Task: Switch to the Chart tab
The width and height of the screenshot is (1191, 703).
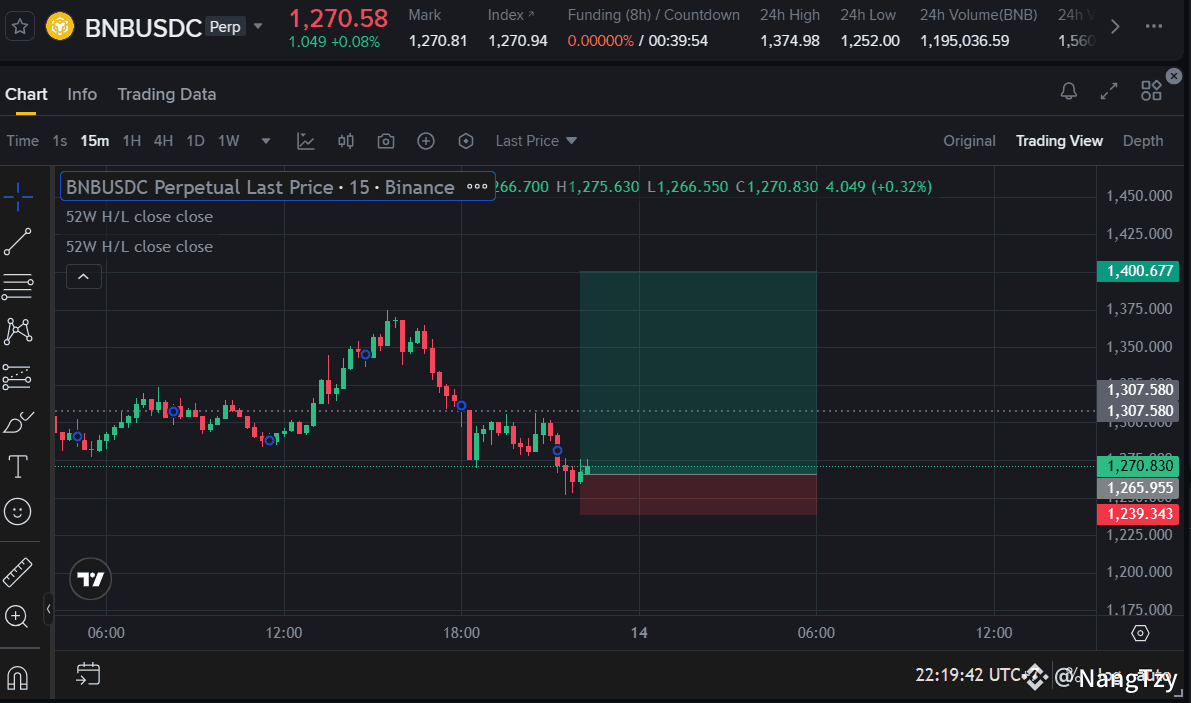Action: (x=26, y=94)
